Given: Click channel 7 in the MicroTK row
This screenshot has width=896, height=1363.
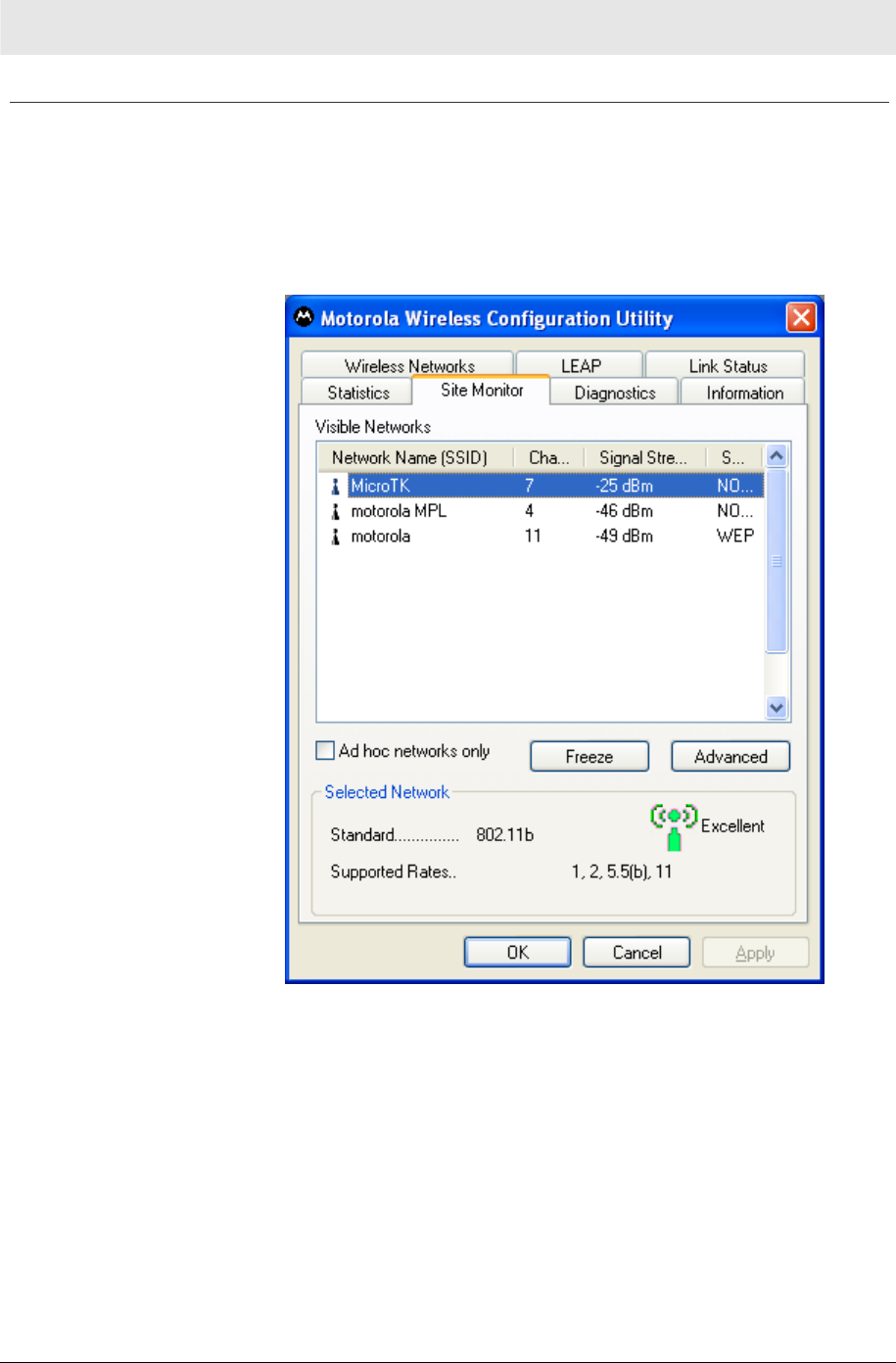Looking at the screenshot, I should (x=530, y=486).
